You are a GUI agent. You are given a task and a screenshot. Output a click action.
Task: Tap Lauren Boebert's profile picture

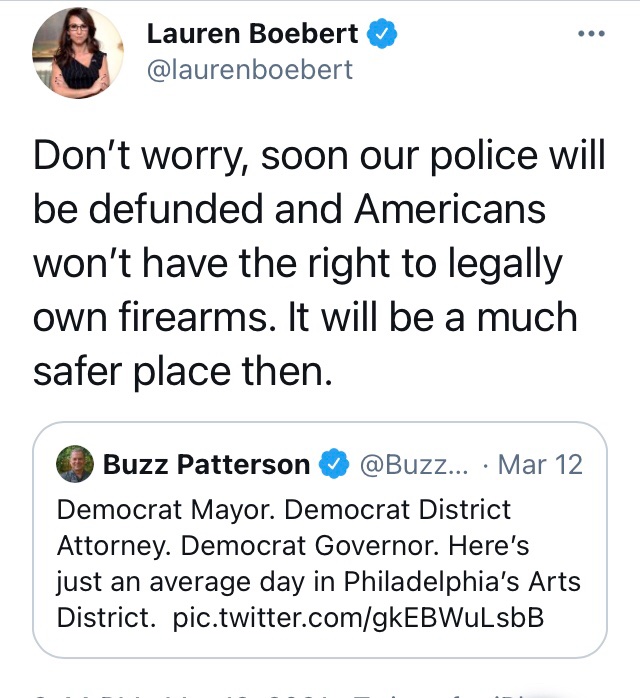78,53
